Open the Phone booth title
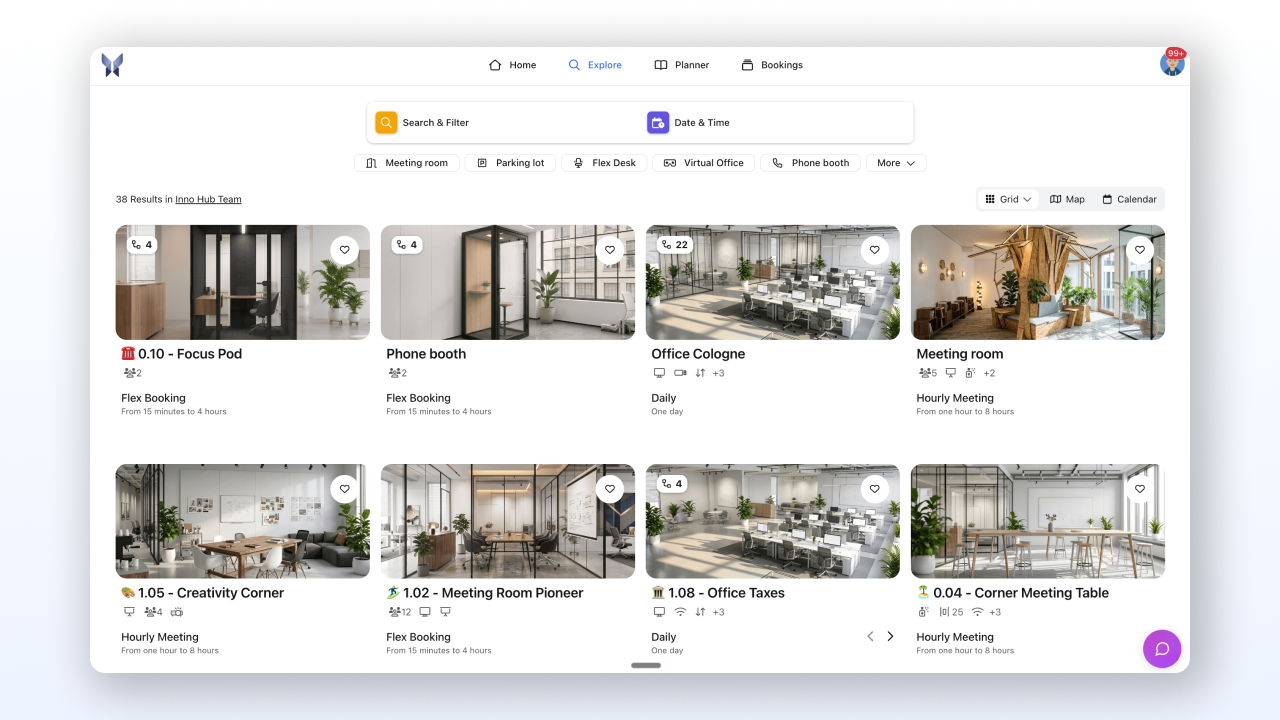Screen dimensions: 1280x720 click(426, 354)
